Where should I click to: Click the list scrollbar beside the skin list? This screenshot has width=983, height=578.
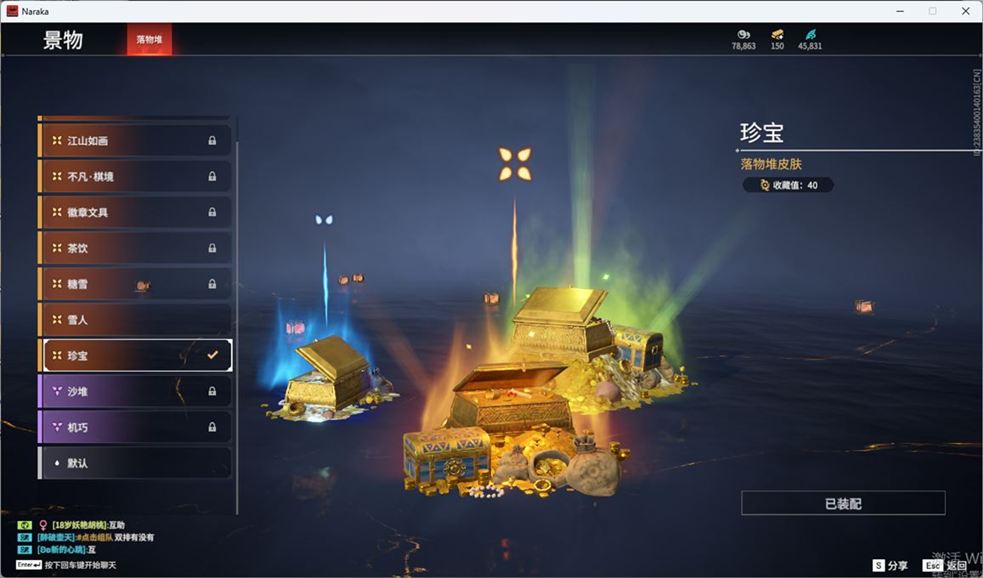[x=237, y=326]
